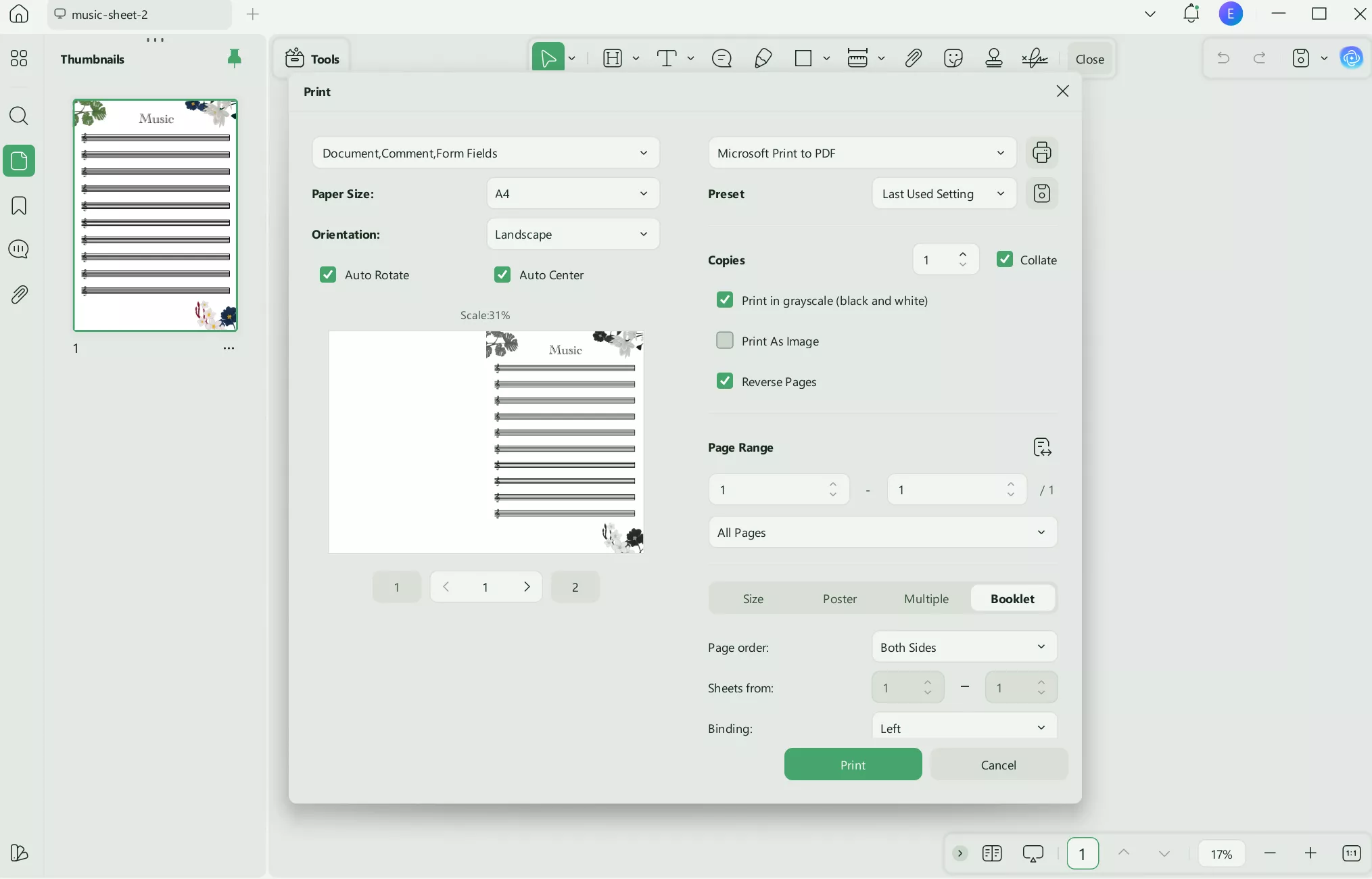Switch to the Multiple tab
This screenshot has height=879, width=1372.
tap(926, 598)
